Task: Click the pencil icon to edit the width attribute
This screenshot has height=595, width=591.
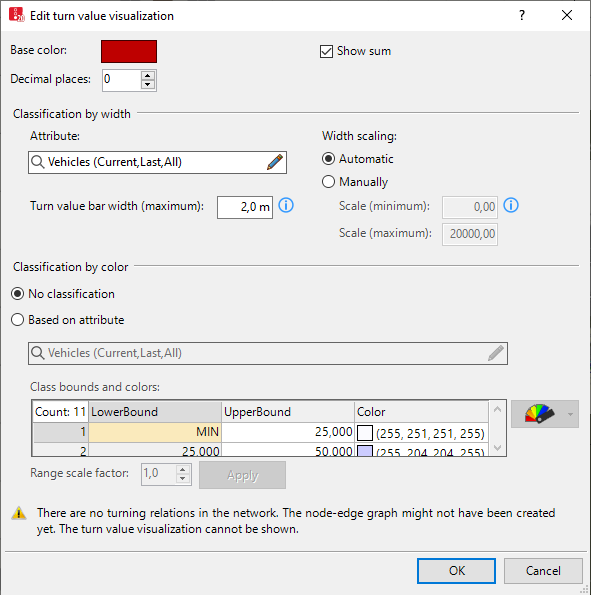Action: pyautogui.click(x=275, y=162)
